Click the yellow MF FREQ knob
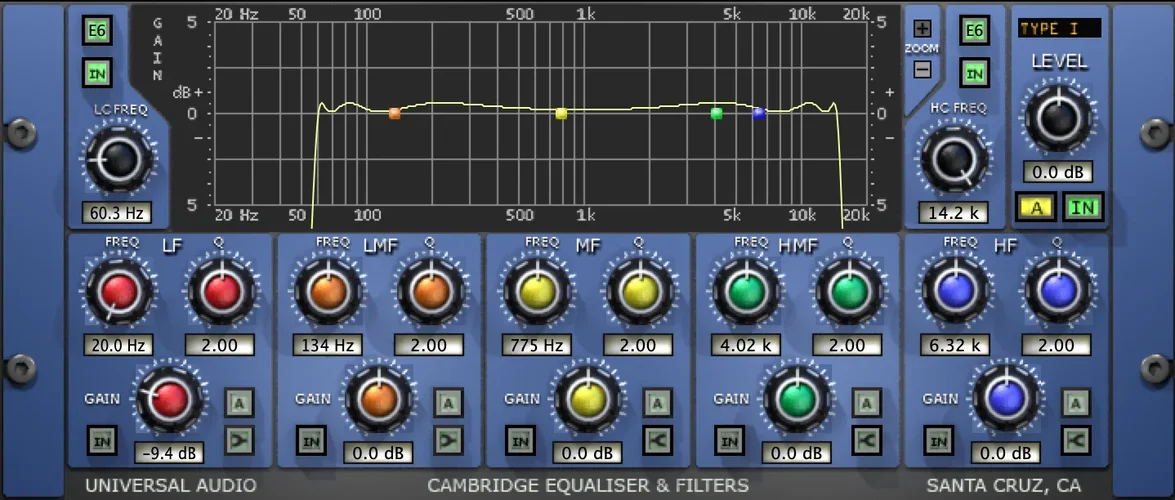The width and height of the screenshot is (1175, 500). (538, 292)
